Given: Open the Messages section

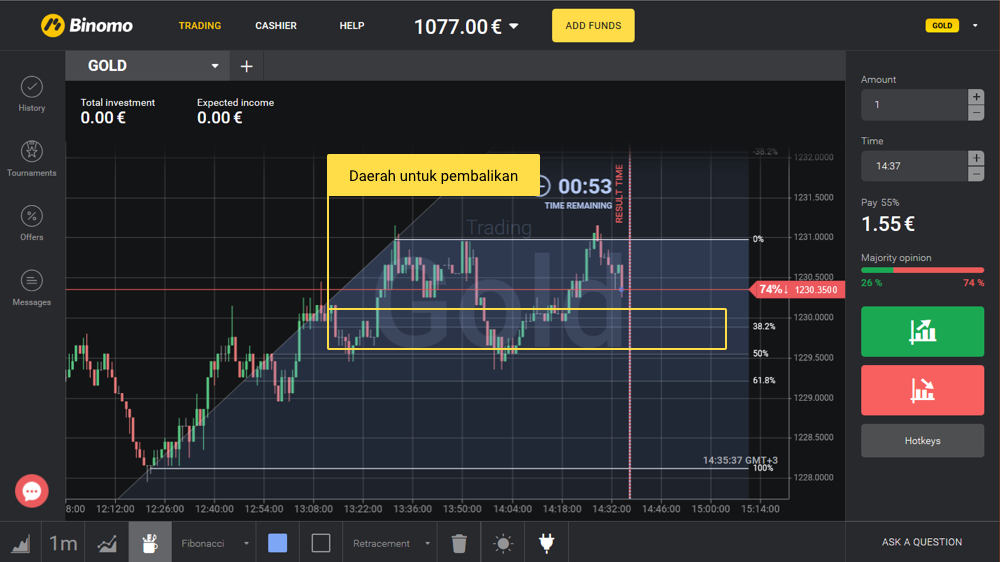Looking at the screenshot, I should 31,288.
